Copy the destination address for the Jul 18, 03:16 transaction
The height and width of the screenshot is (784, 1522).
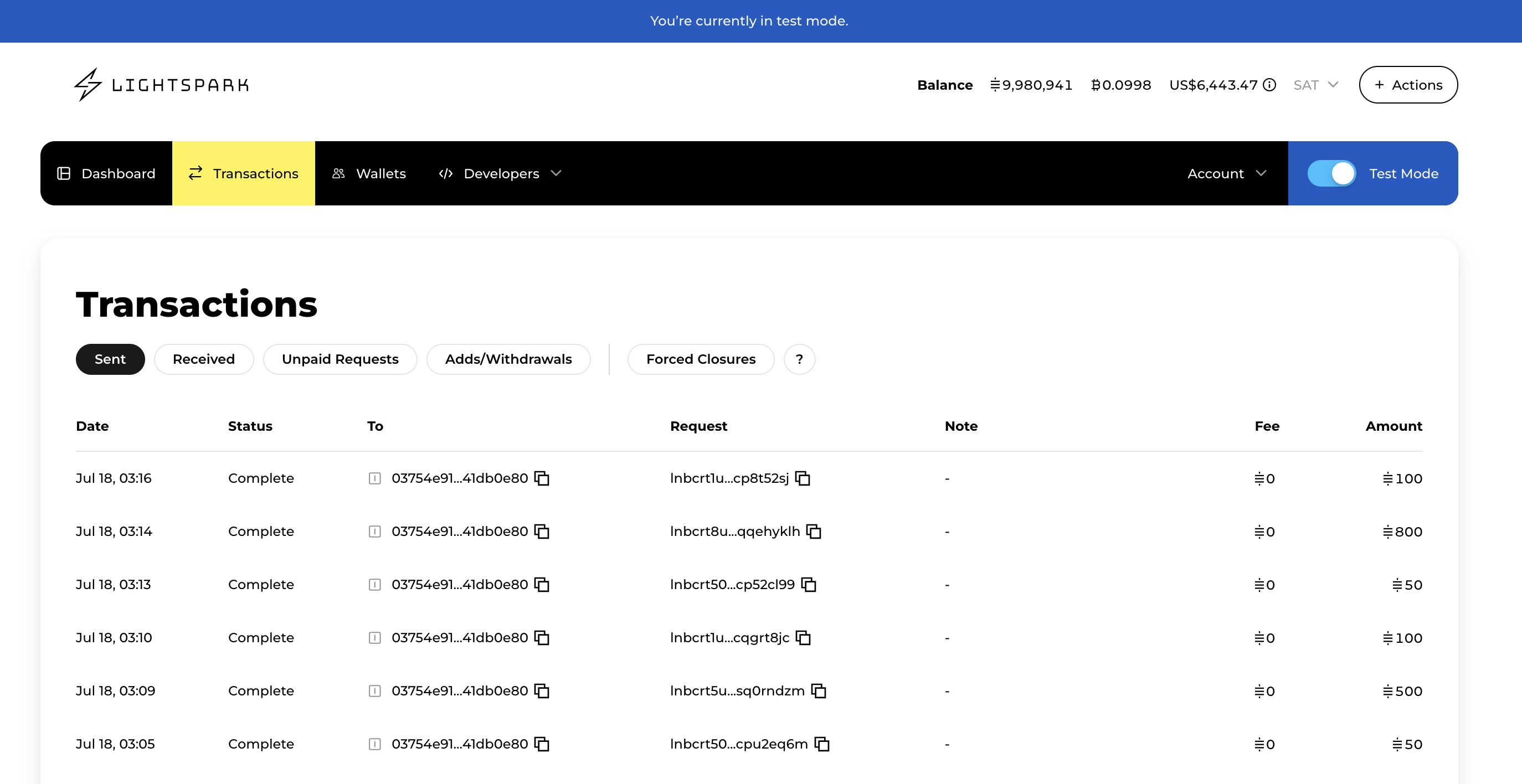[x=542, y=478]
